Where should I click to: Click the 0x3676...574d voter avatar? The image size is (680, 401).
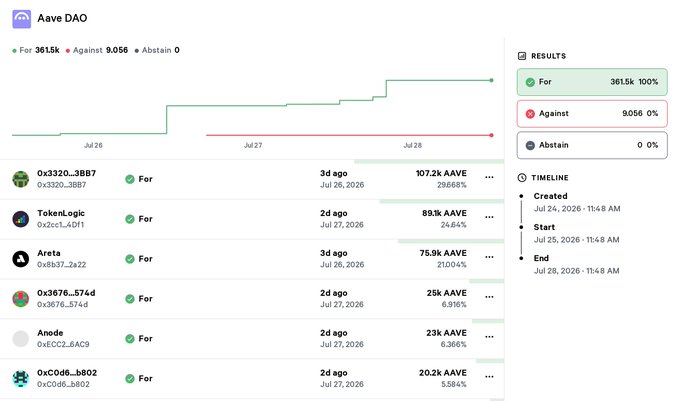tap(20, 299)
